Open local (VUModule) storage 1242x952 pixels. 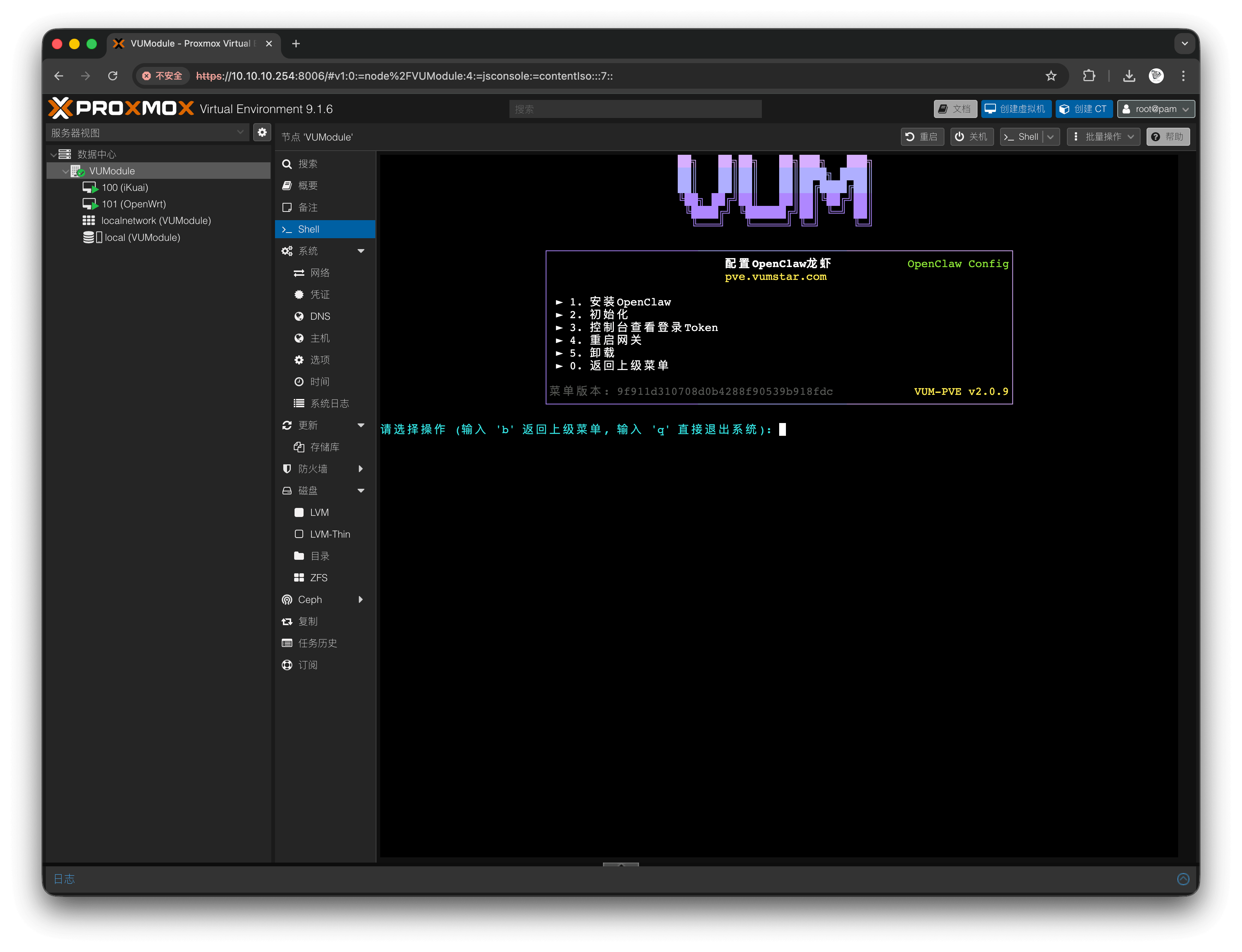coord(142,237)
